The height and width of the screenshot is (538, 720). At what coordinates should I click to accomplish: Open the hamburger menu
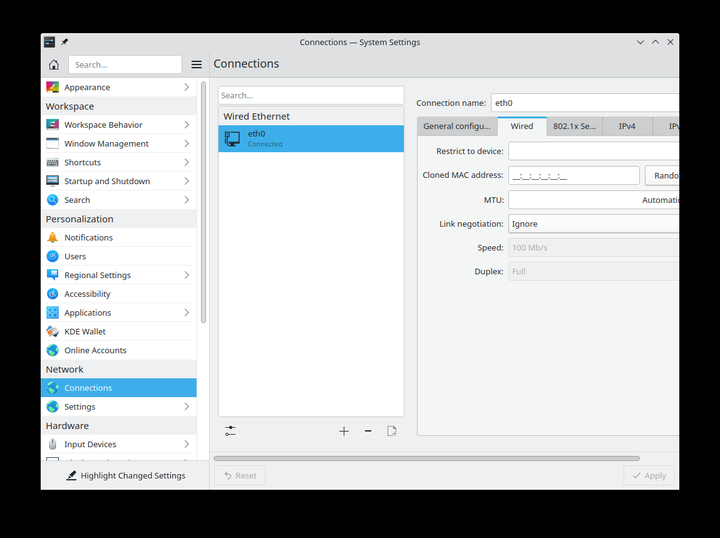(197, 65)
